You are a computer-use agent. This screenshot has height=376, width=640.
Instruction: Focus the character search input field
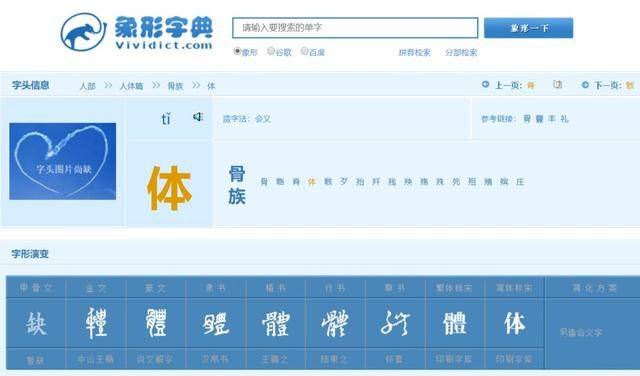click(x=355, y=28)
